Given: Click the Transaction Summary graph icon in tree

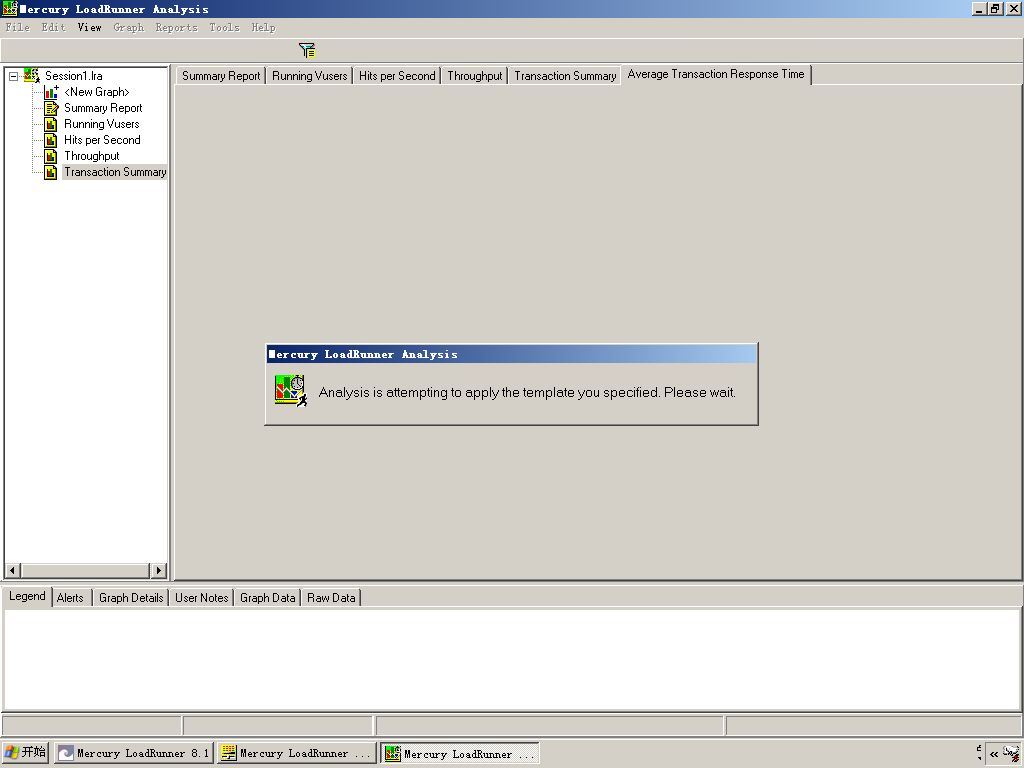Looking at the screenshot, I should point(51,172).
